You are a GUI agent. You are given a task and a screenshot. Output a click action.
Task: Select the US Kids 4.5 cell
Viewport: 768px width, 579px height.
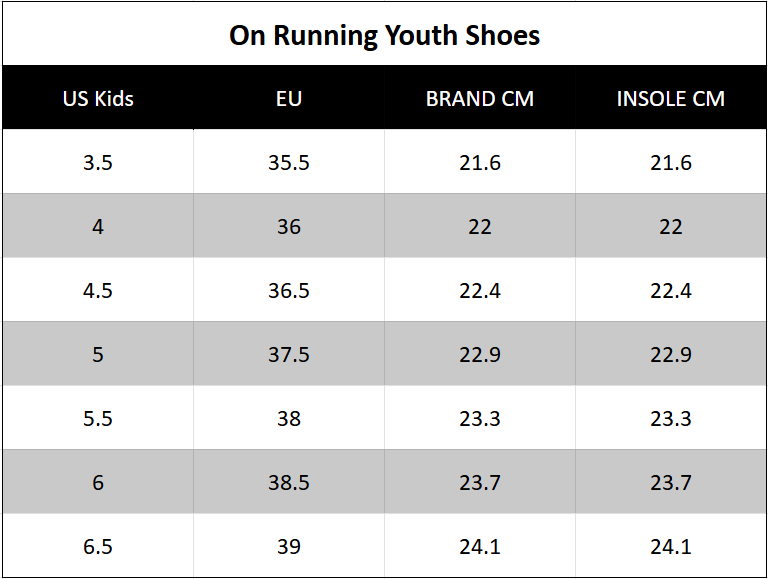tap(98, 291)
